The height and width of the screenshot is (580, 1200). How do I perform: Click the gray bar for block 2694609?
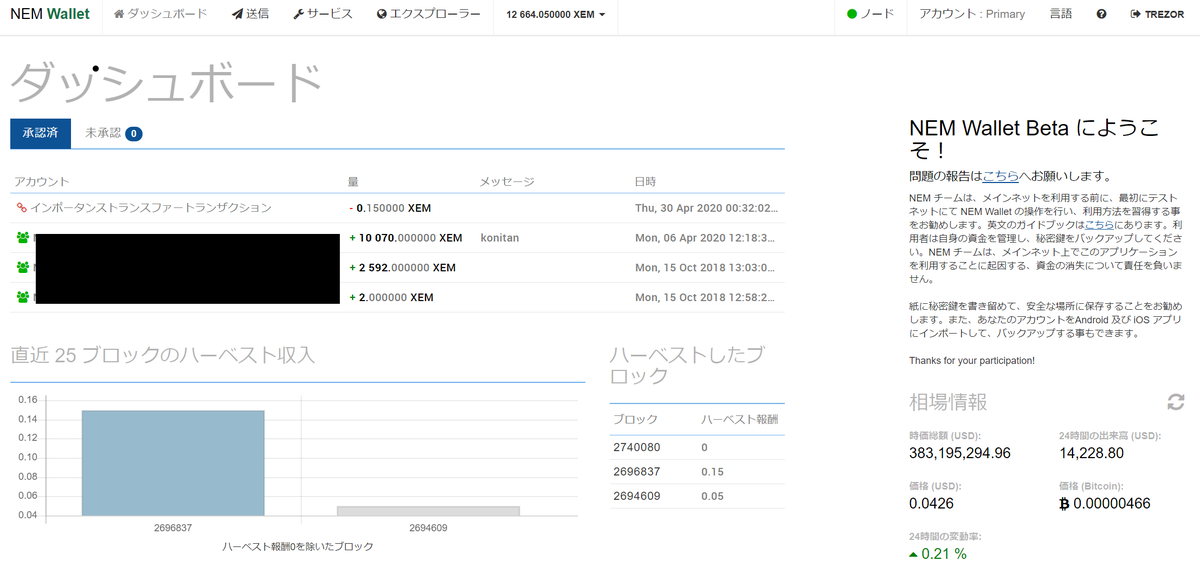[429, 511]
